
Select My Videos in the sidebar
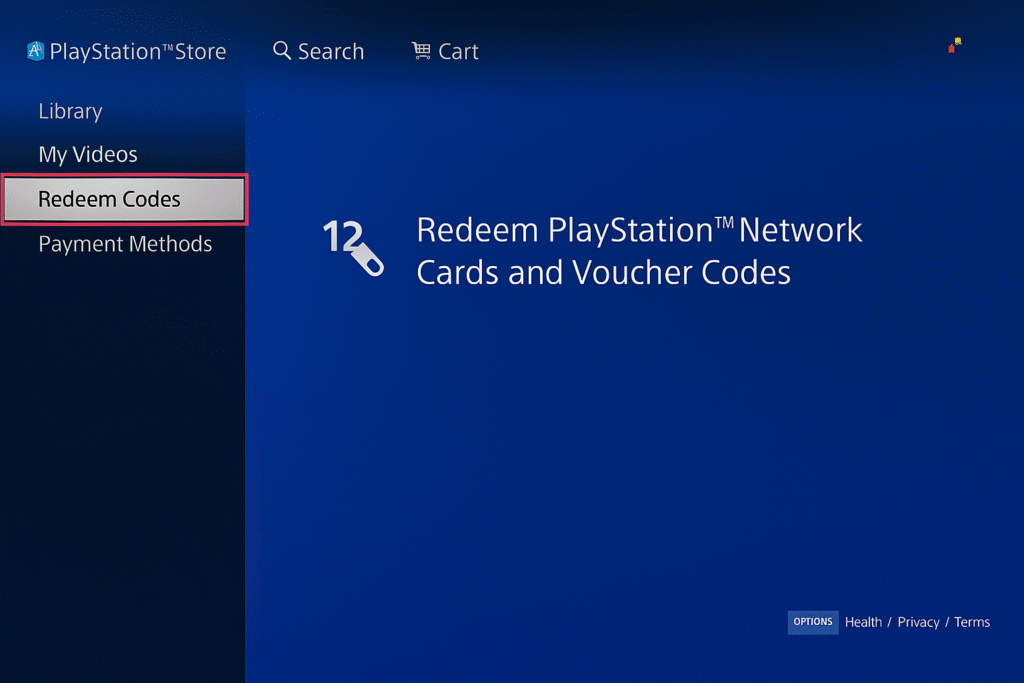click(x=88, y=155)
